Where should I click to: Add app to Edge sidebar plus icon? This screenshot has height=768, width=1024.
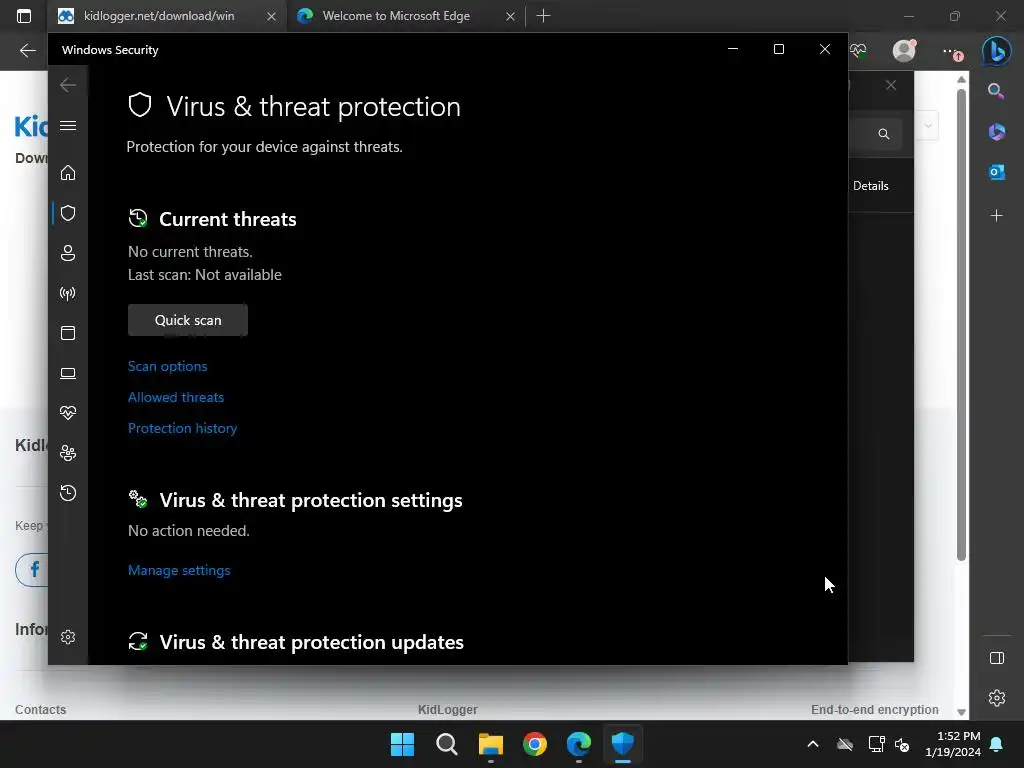click(x=996, y=216)
